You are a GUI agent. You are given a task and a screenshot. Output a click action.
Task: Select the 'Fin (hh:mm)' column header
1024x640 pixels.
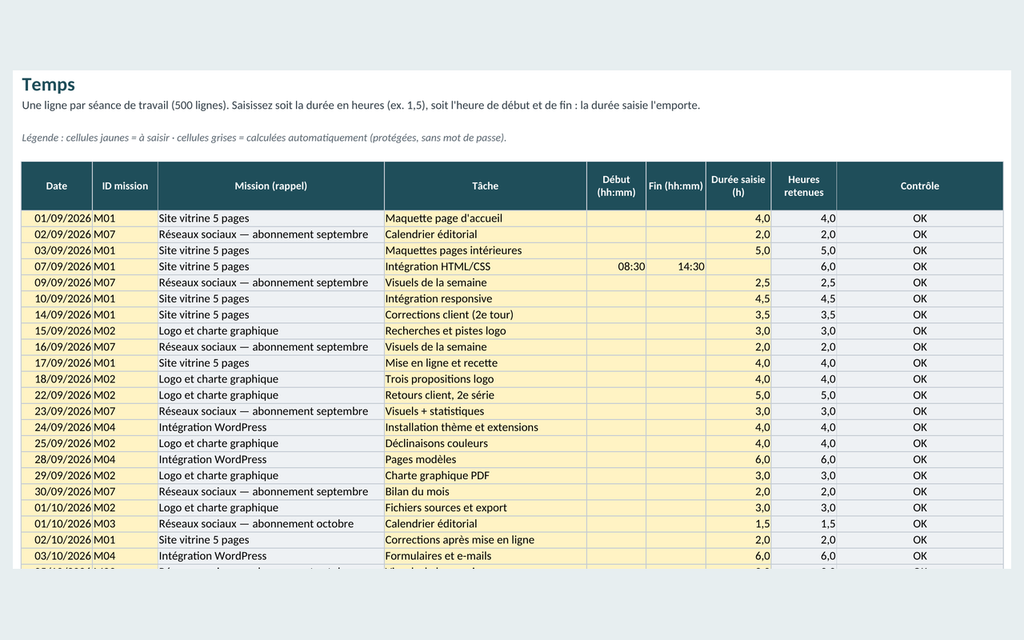676,186
